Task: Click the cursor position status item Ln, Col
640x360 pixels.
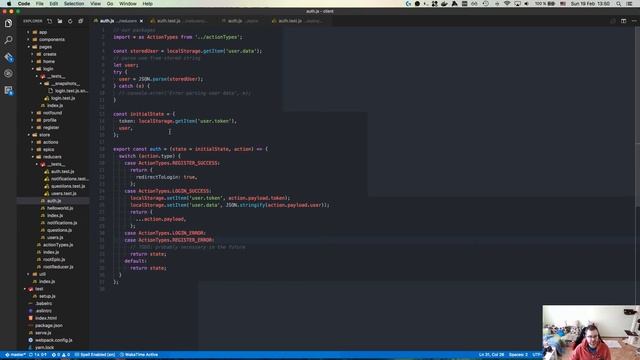Action: pyautogui.click(x=491, y=355)
